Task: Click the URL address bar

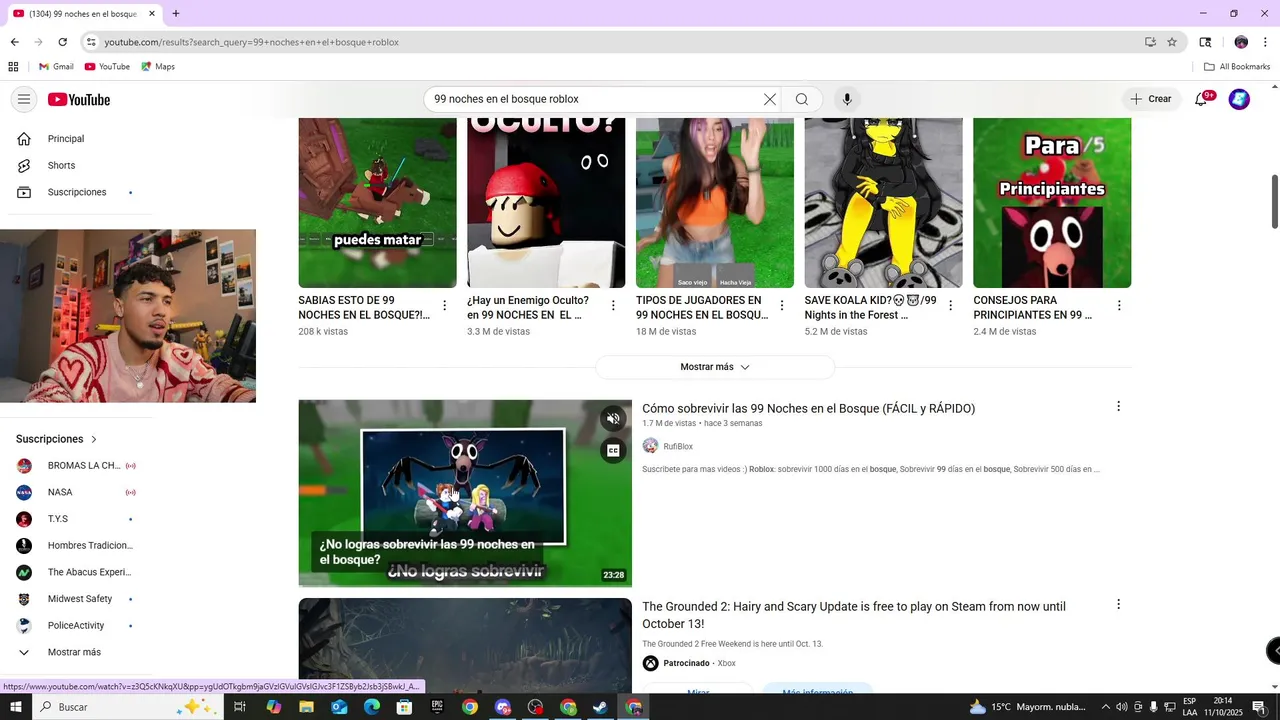Action: click(620, 42)
